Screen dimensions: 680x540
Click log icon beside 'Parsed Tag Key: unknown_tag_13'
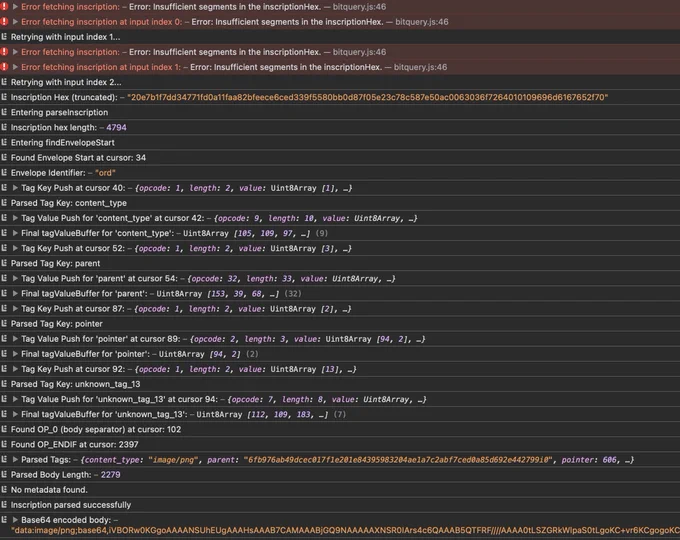(4, 384)
